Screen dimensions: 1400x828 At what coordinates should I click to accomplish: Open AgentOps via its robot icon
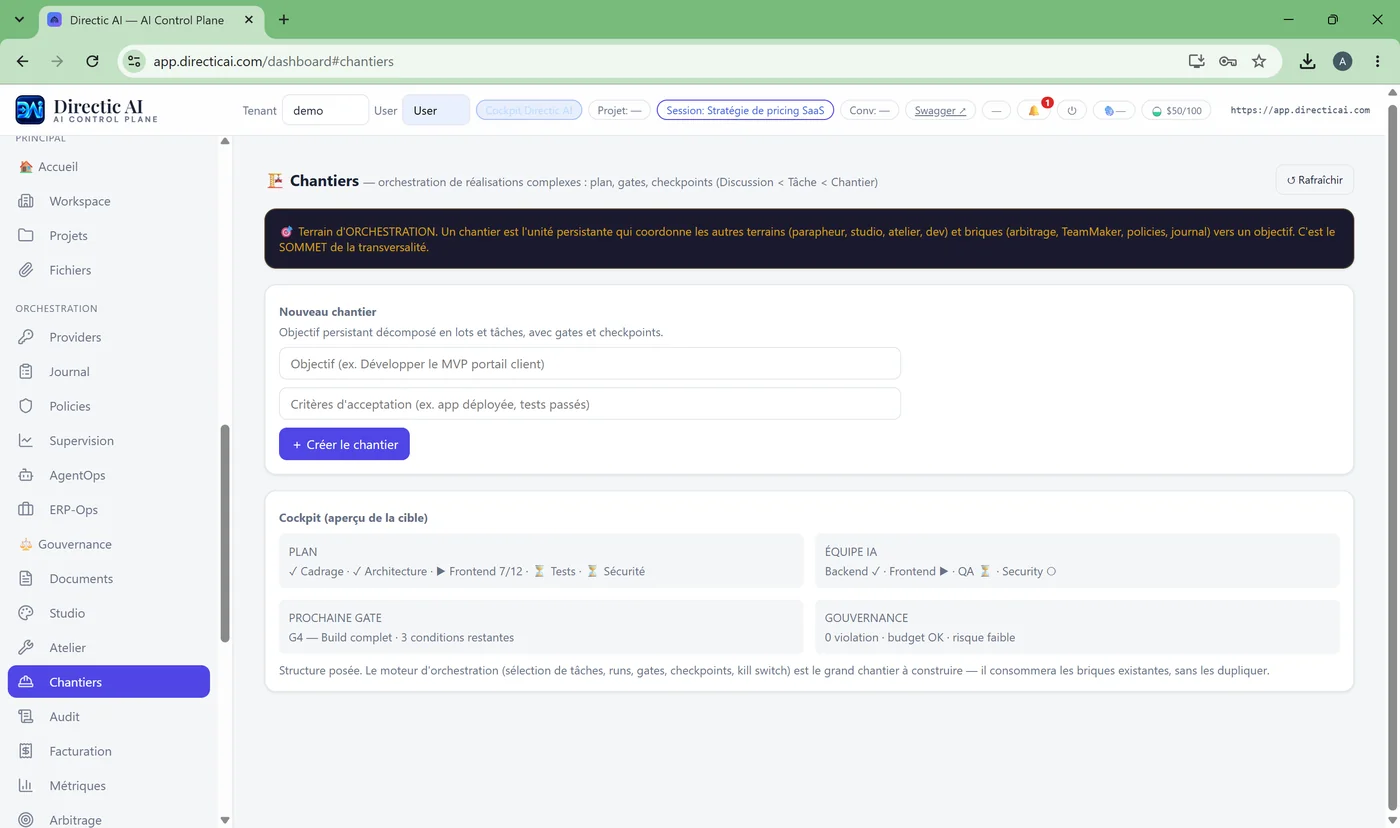(x=27, y=475)
